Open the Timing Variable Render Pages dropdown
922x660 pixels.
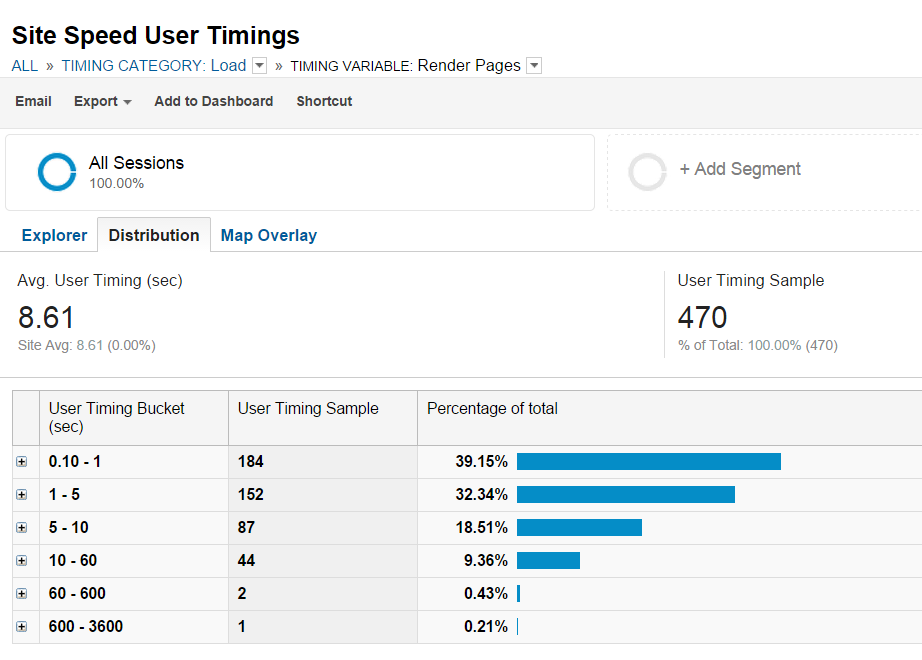(x=534, y=66)
